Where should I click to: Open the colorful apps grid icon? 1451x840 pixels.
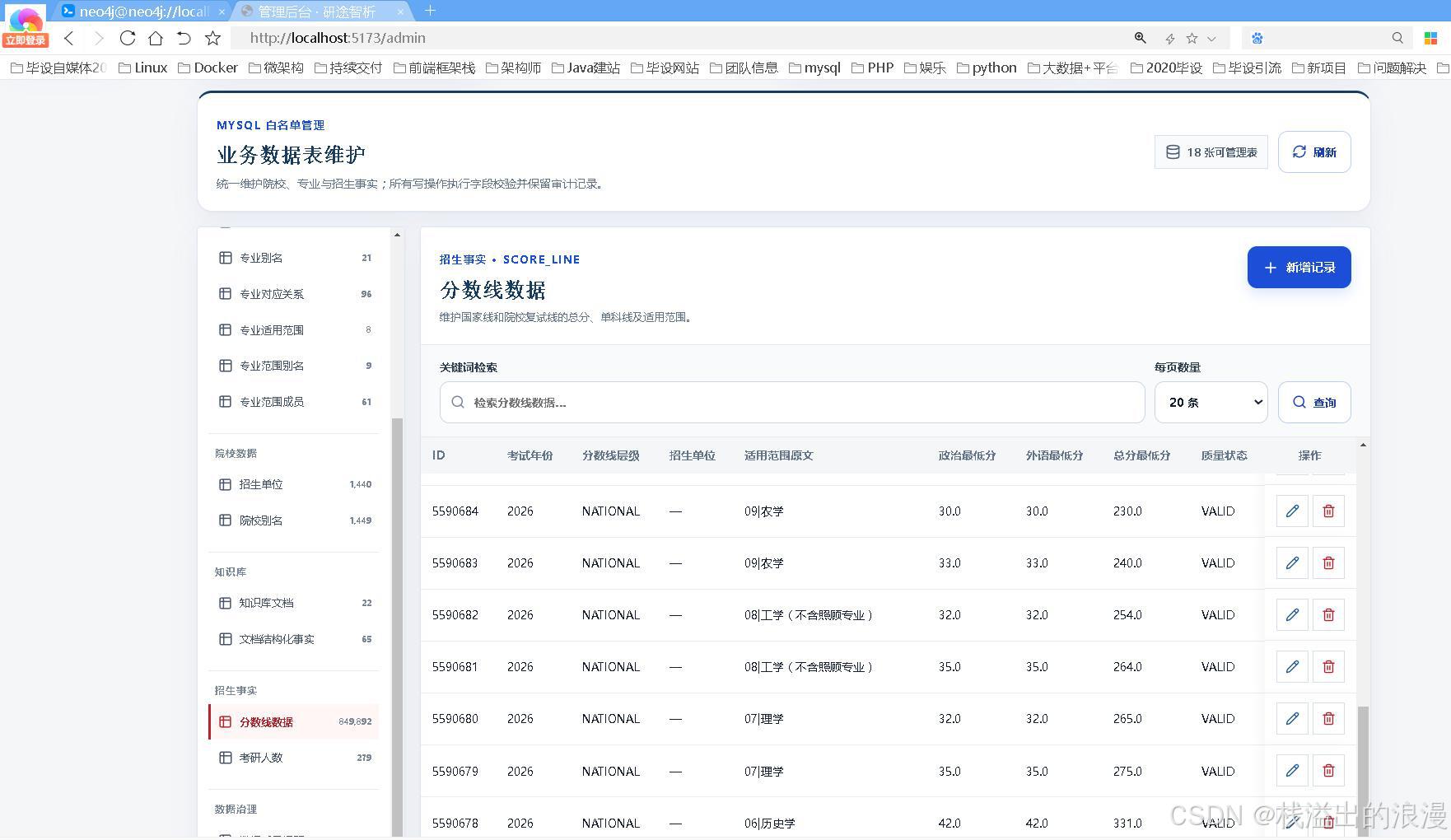coord(1431,38)
